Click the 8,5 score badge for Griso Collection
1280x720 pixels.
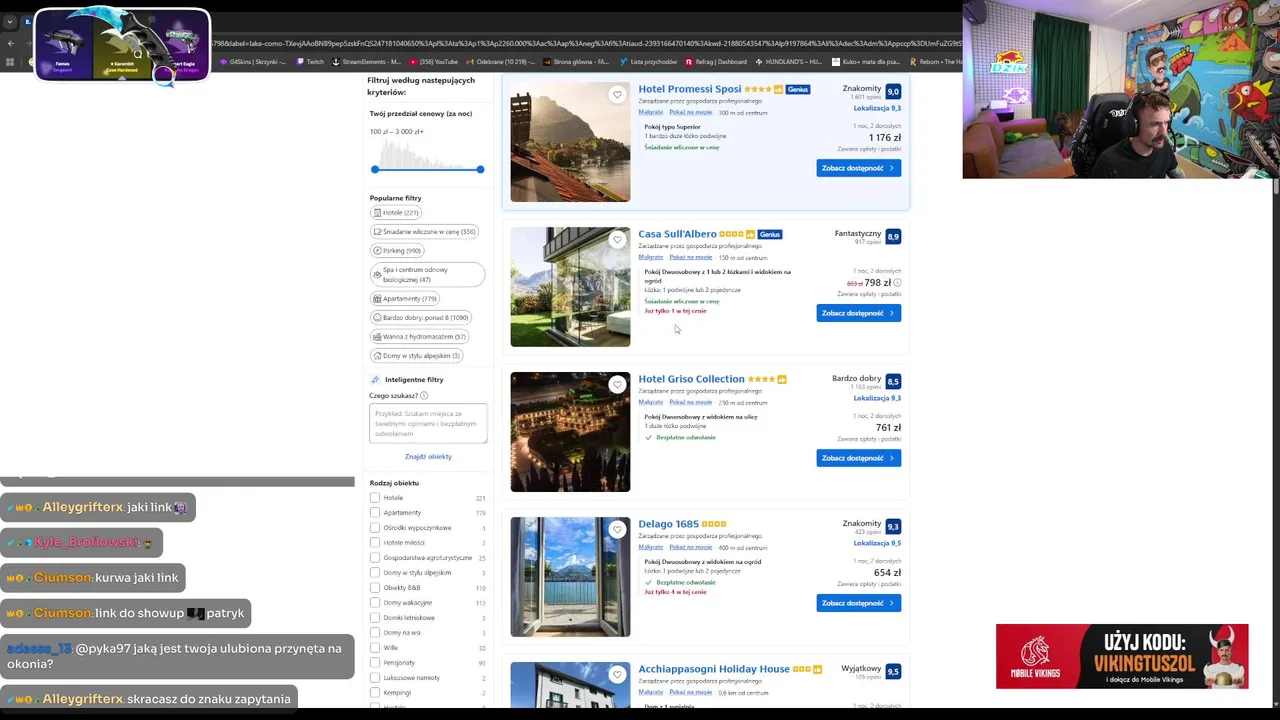click(893, 381)
